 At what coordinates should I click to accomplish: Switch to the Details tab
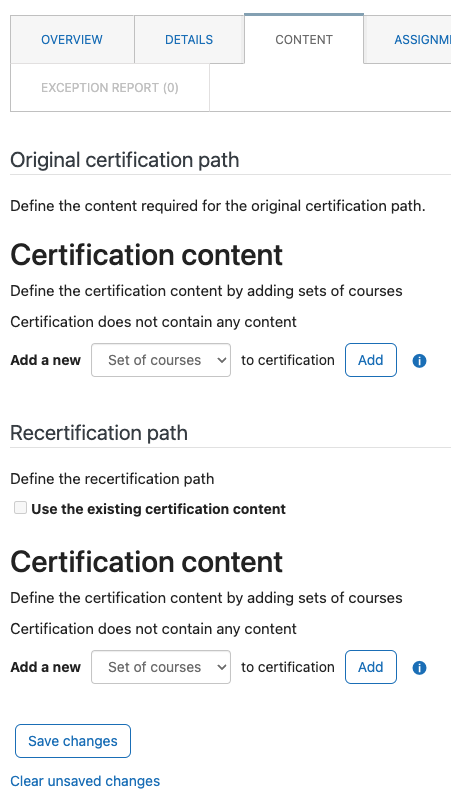coord(189,40)
